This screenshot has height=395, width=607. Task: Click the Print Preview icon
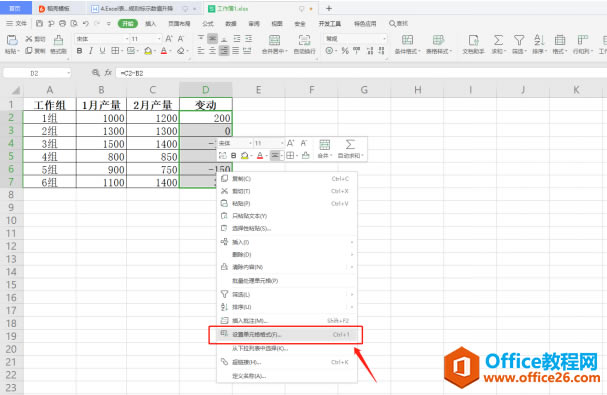coord(74,24)
